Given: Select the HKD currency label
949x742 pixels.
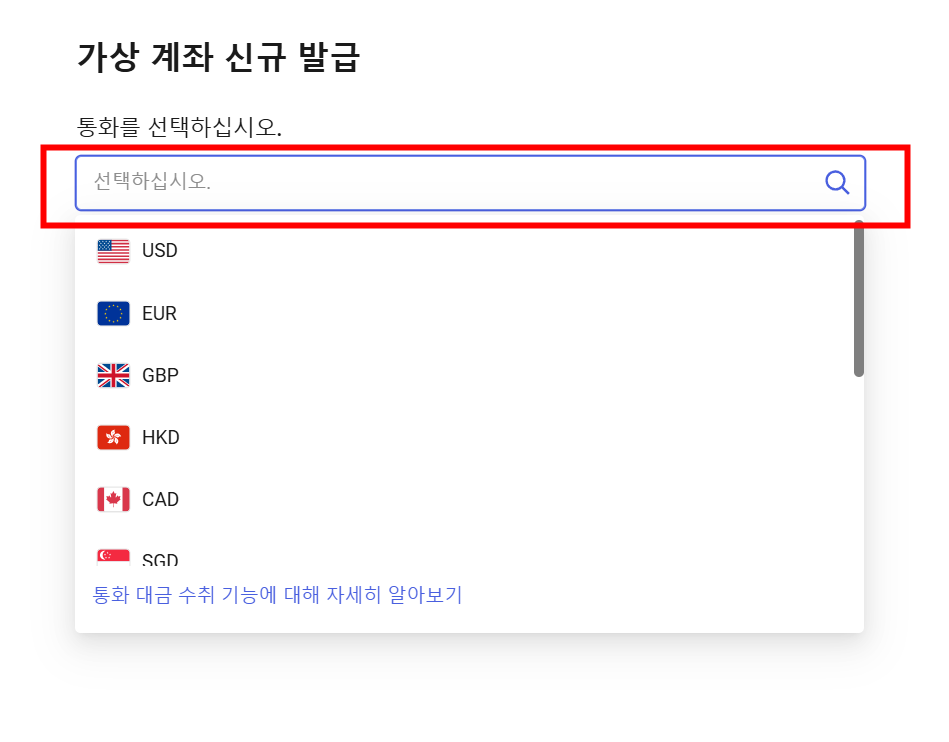Looking at the screenshot, I should coord(161,438).
